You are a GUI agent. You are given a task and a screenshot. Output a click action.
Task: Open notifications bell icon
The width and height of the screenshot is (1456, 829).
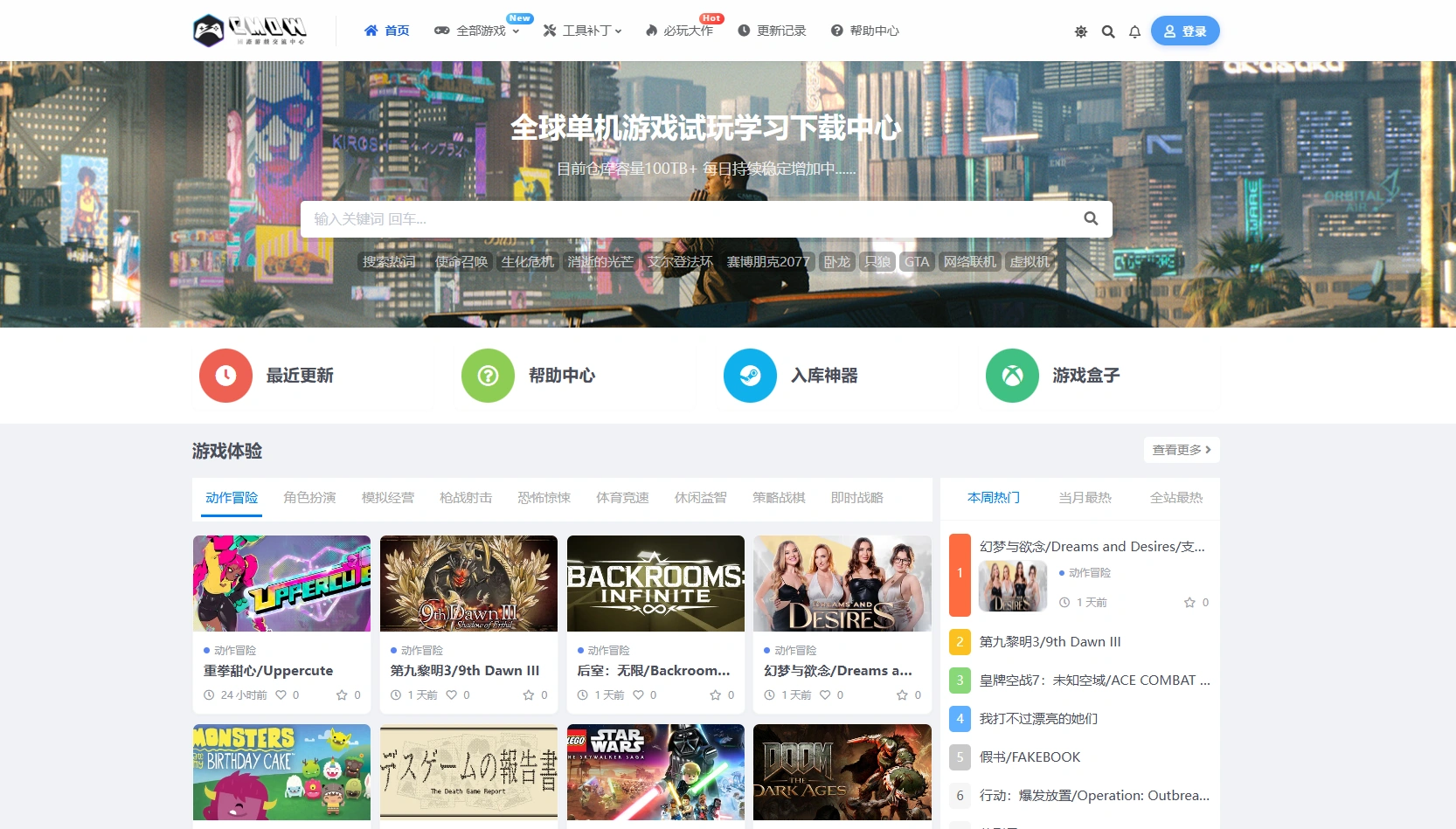1134,31
